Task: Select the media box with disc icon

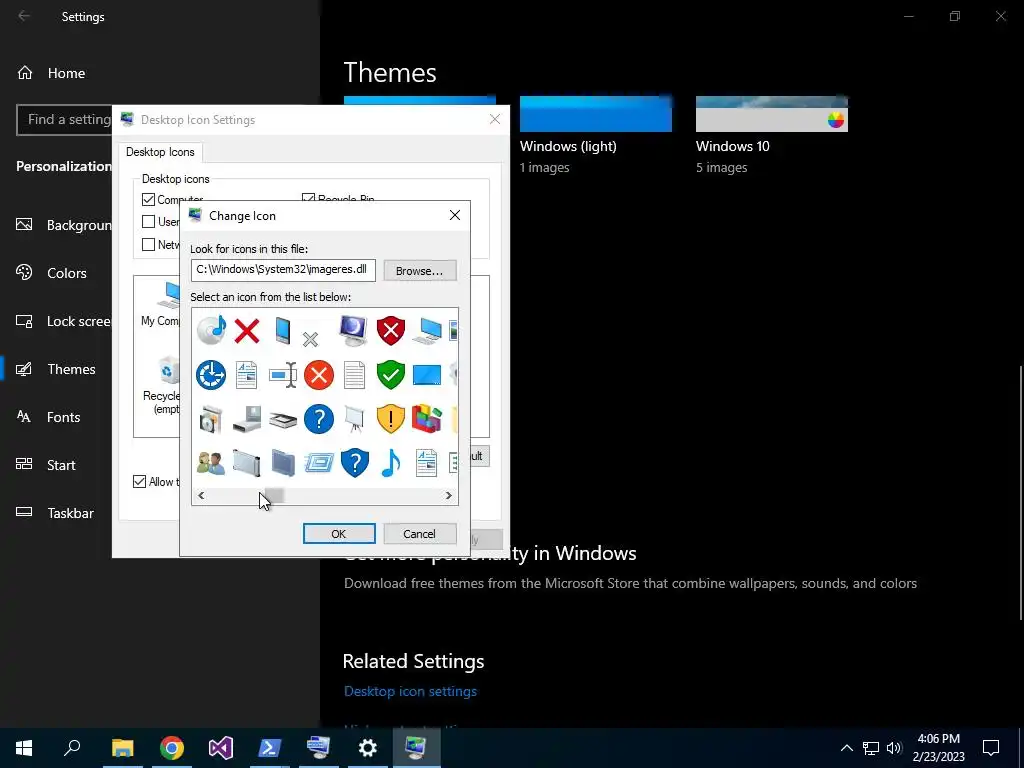Action: [x=211, y=419]
